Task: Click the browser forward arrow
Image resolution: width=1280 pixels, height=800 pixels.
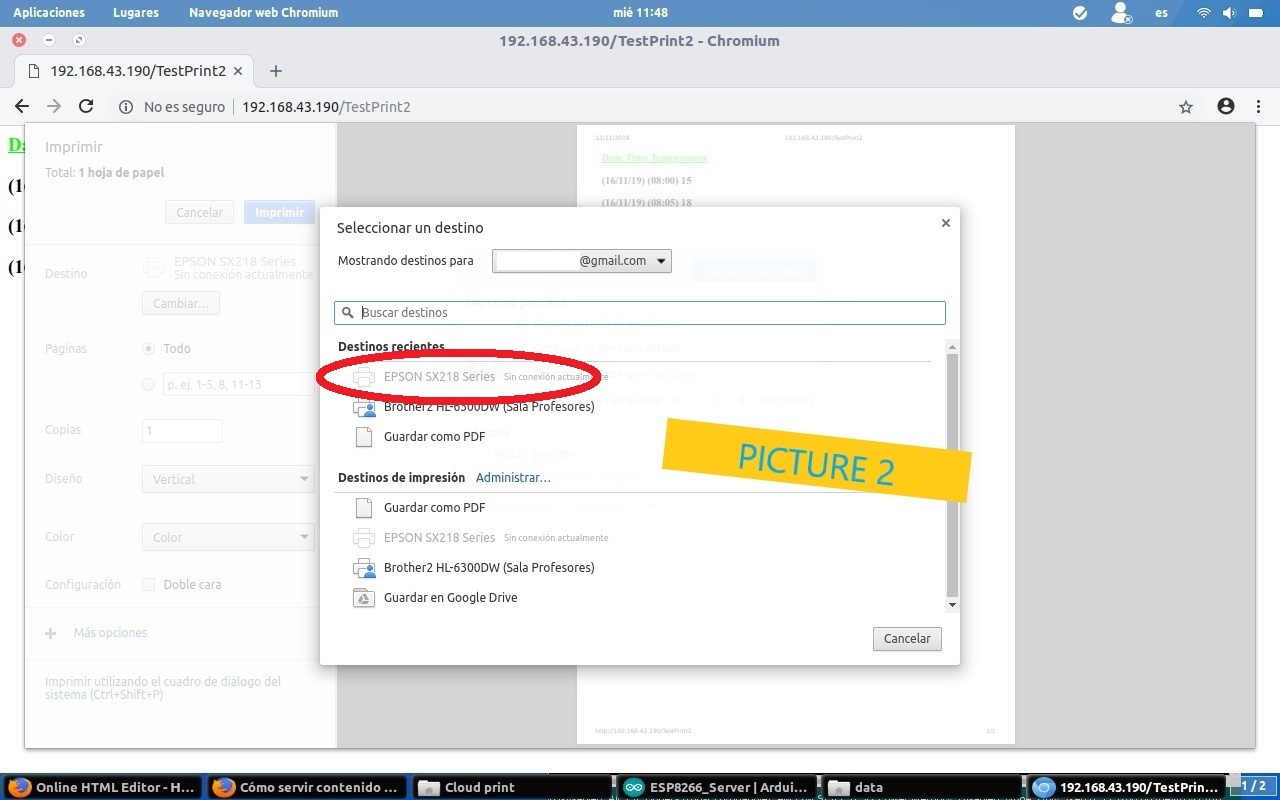Action: [x=54, y=107]
